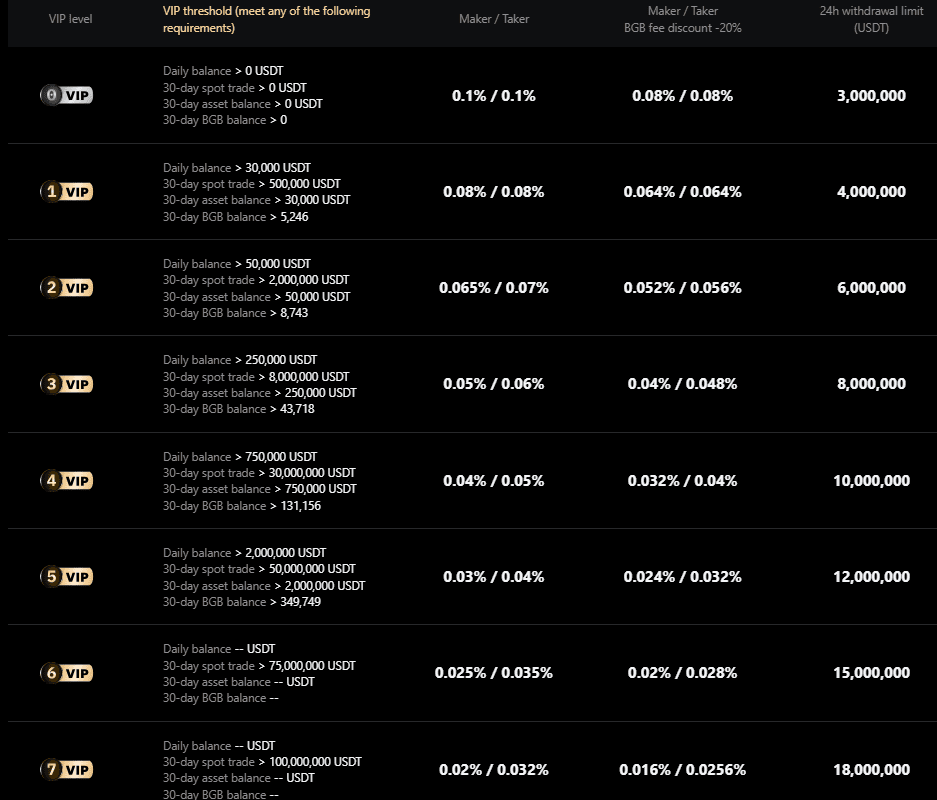Click the VIP threshold column header

pos(266,19)
